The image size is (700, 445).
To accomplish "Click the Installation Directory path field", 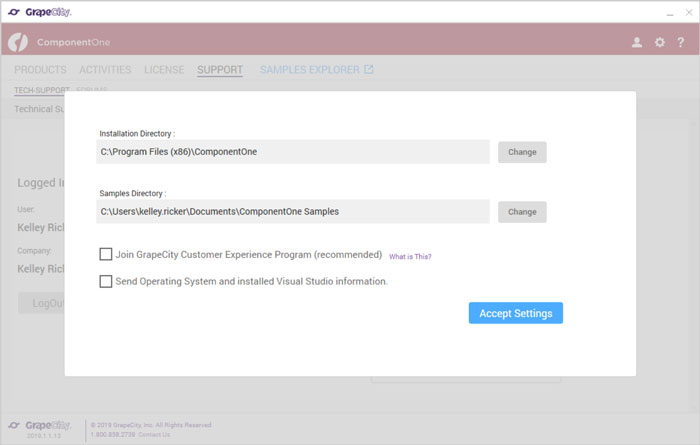I will click(x=293, y=152).
